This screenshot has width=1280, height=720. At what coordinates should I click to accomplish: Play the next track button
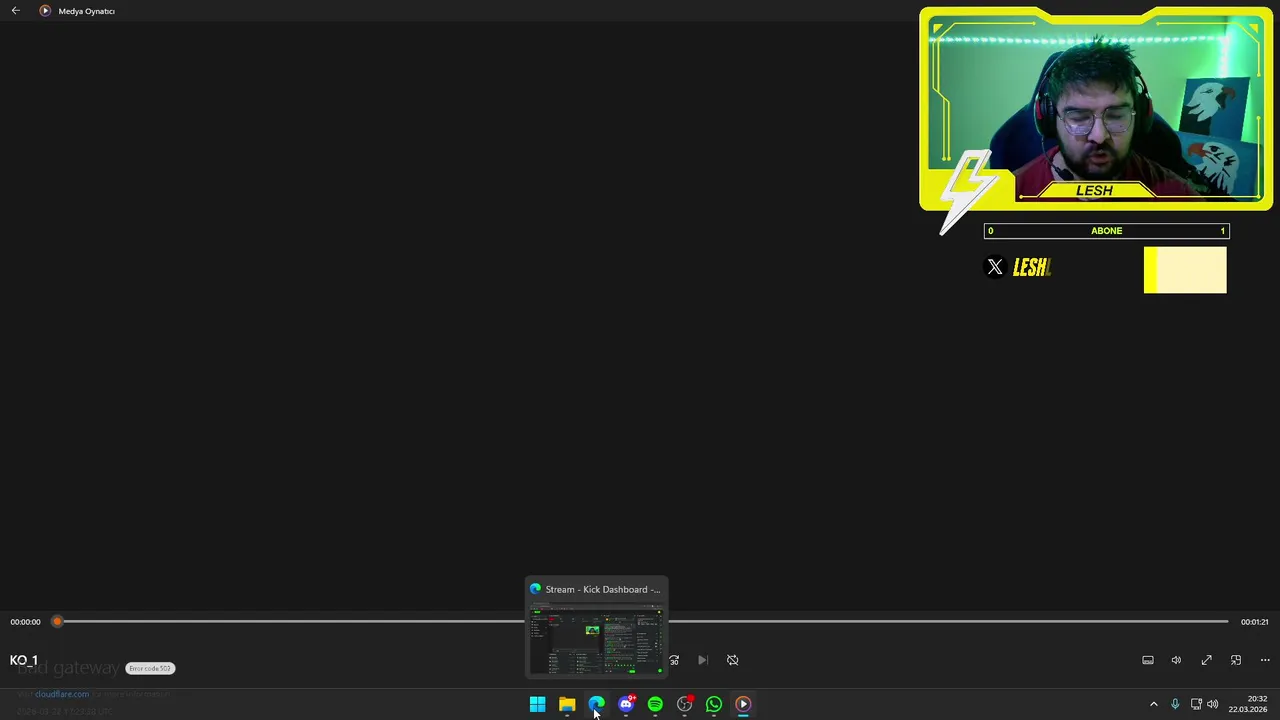(703, 660)
